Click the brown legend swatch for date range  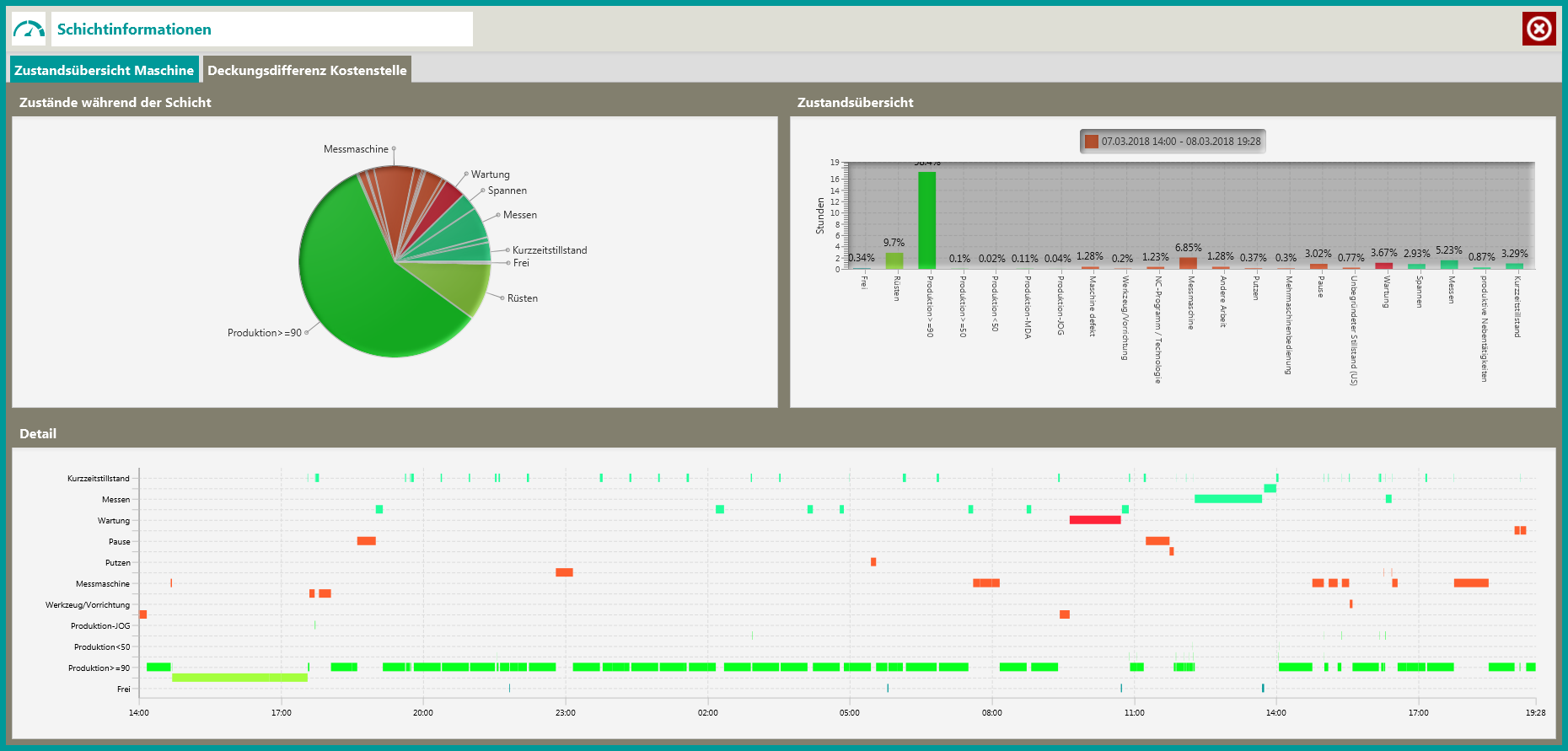[x=1092, y=142]
